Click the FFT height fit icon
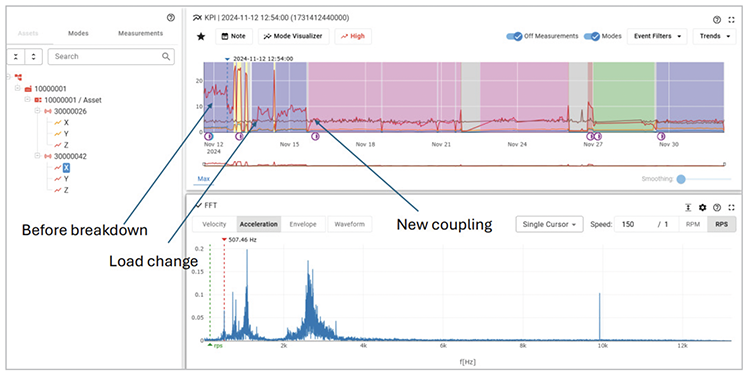The height and width of the screenshot is (375, 750). [x=688, y=208]
